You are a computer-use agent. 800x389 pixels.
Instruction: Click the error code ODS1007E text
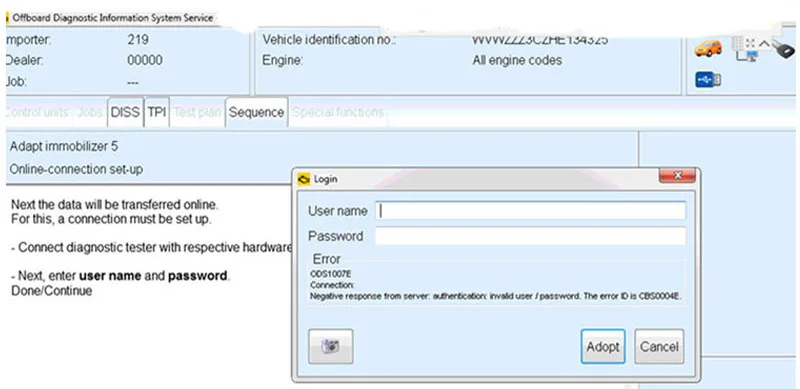coord(331,274)
